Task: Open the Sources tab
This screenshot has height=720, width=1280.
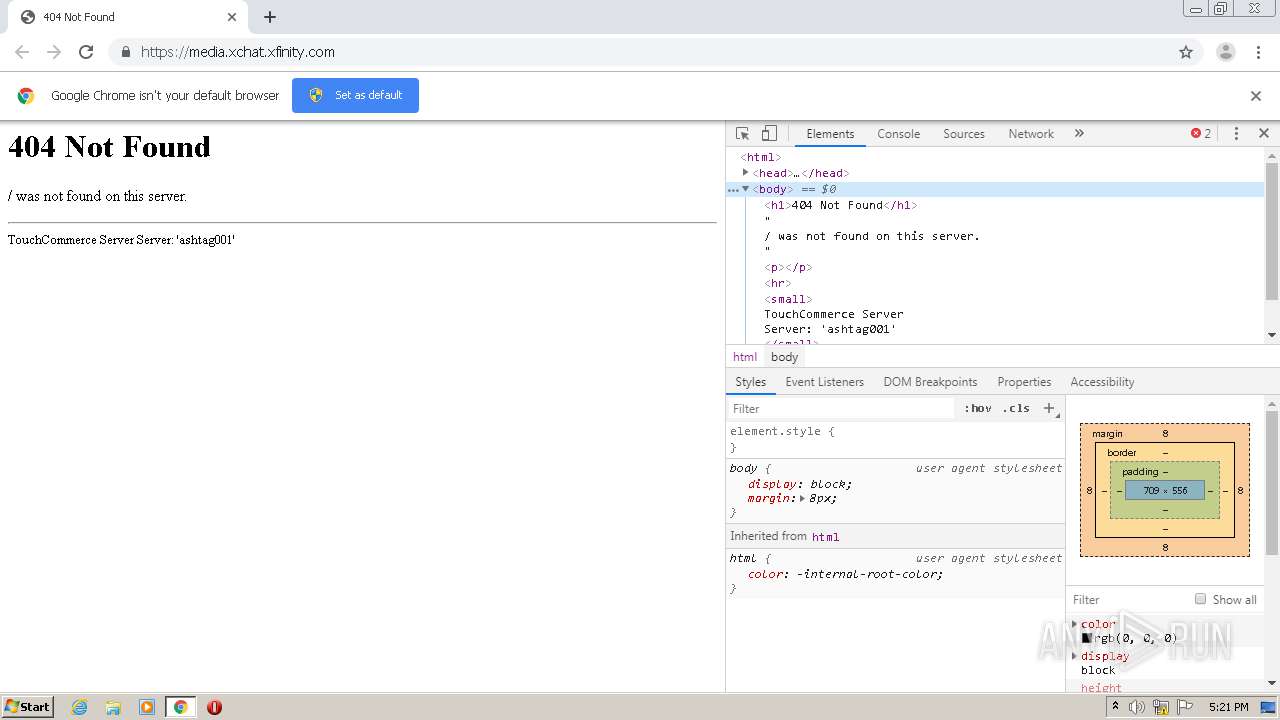Action: [964, 134]
